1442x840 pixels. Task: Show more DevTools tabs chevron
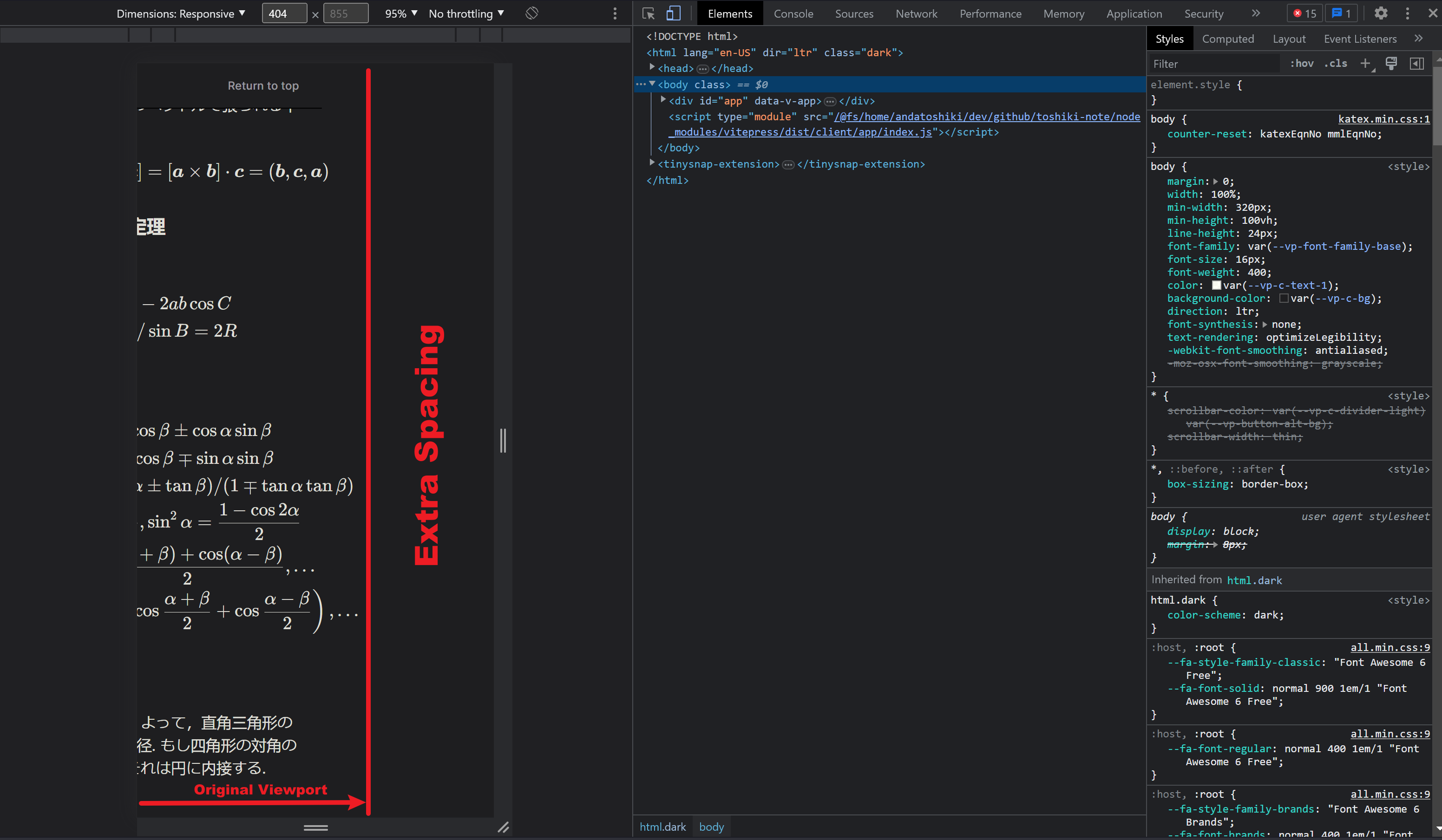pos(1255,13)
